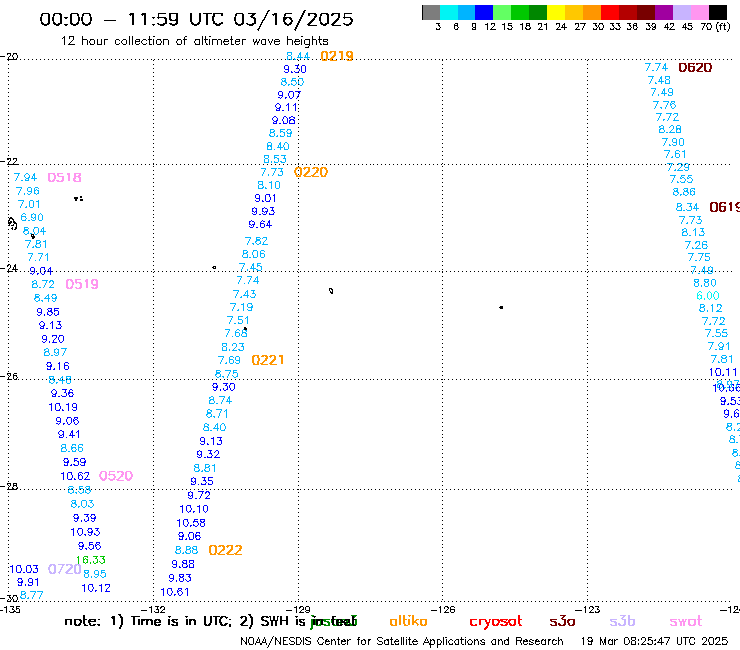Viewport: 740px width, 650px height.
Task: Click the wave height value 10.11
Action: pyautogui.click(x=723, y=372)
